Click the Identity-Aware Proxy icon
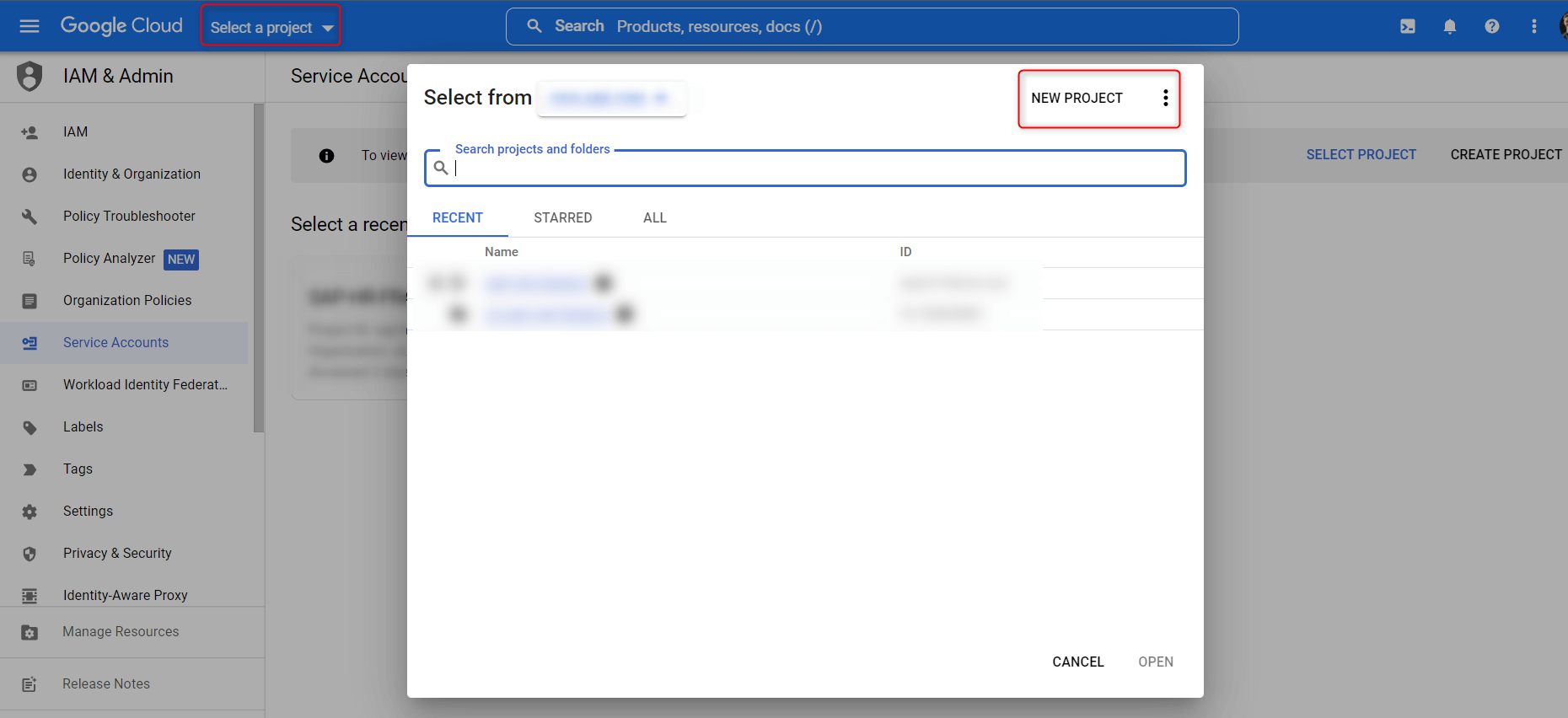The width and height of the screenshot is (1568, 718). pos(30,596)
